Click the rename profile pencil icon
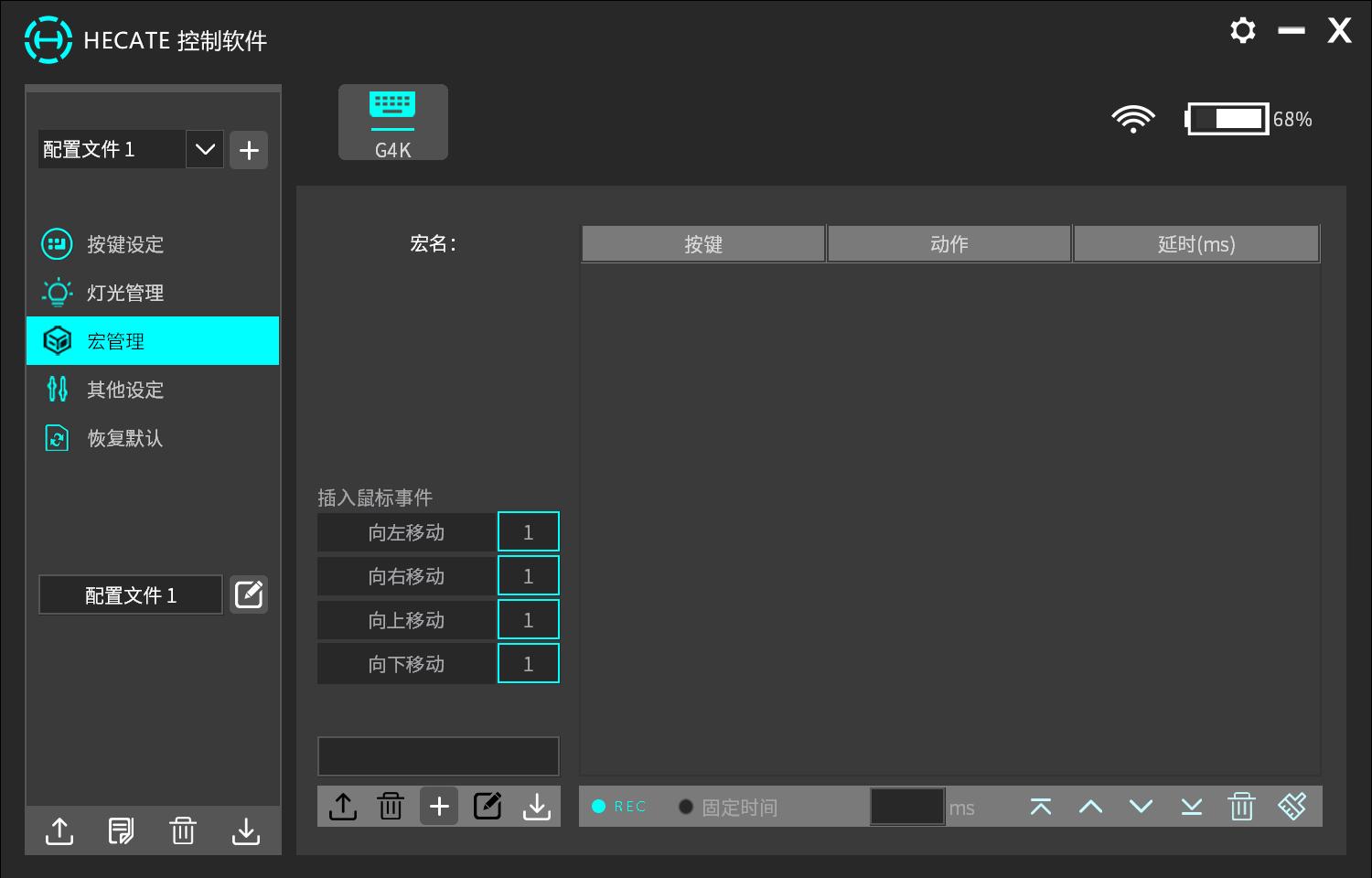 pyautogui.click(x=248, y=594)
